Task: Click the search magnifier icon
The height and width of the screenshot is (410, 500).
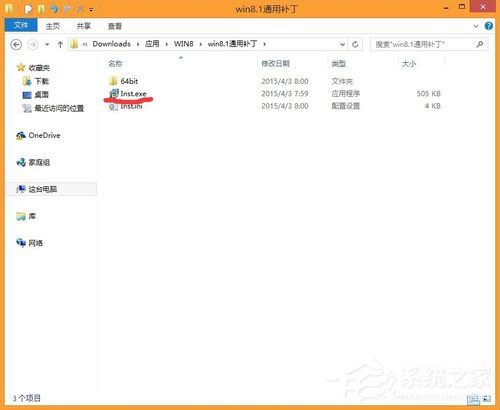Action: click(x=480, y=44)
